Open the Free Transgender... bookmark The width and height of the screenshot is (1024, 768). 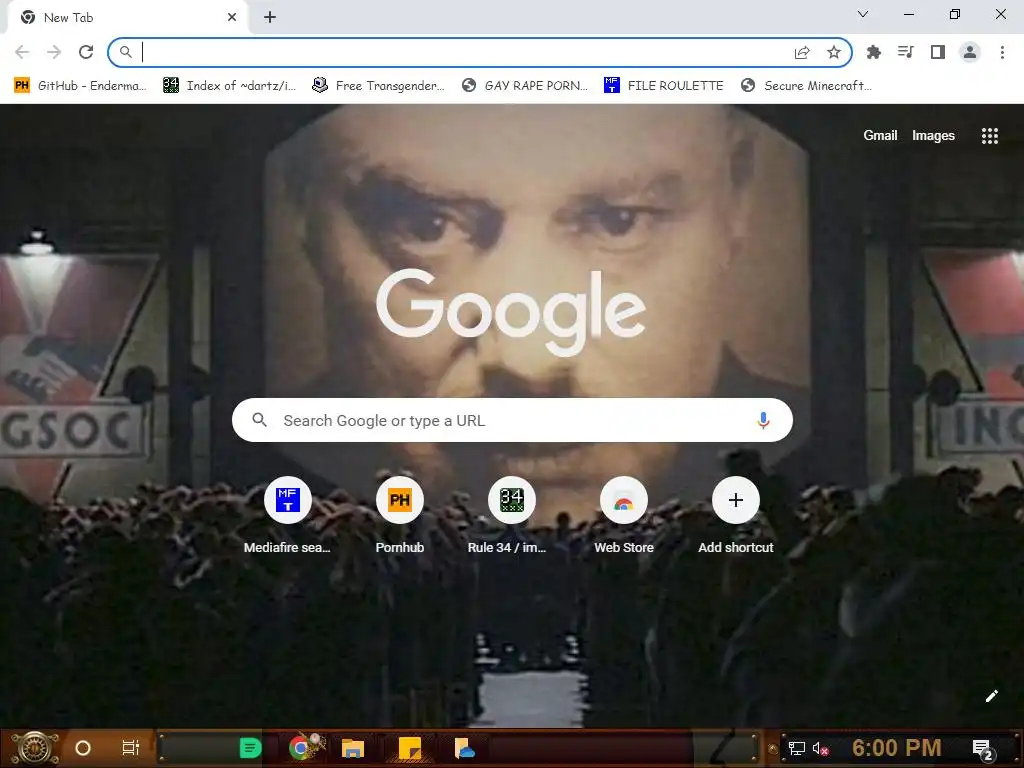tap(378, 86)
